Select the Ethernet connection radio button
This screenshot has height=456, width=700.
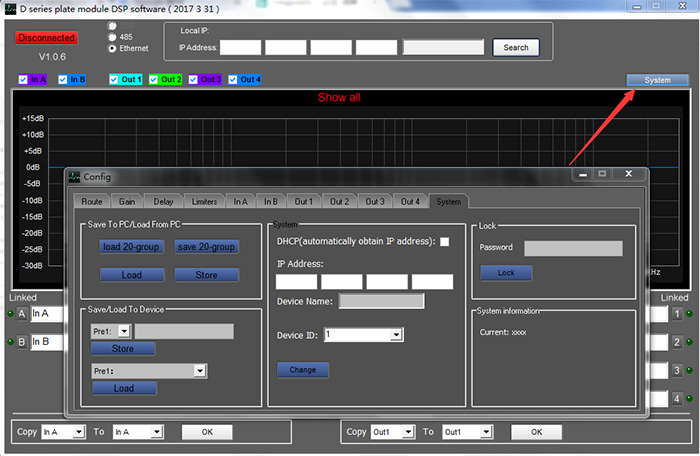click(112, 48)
